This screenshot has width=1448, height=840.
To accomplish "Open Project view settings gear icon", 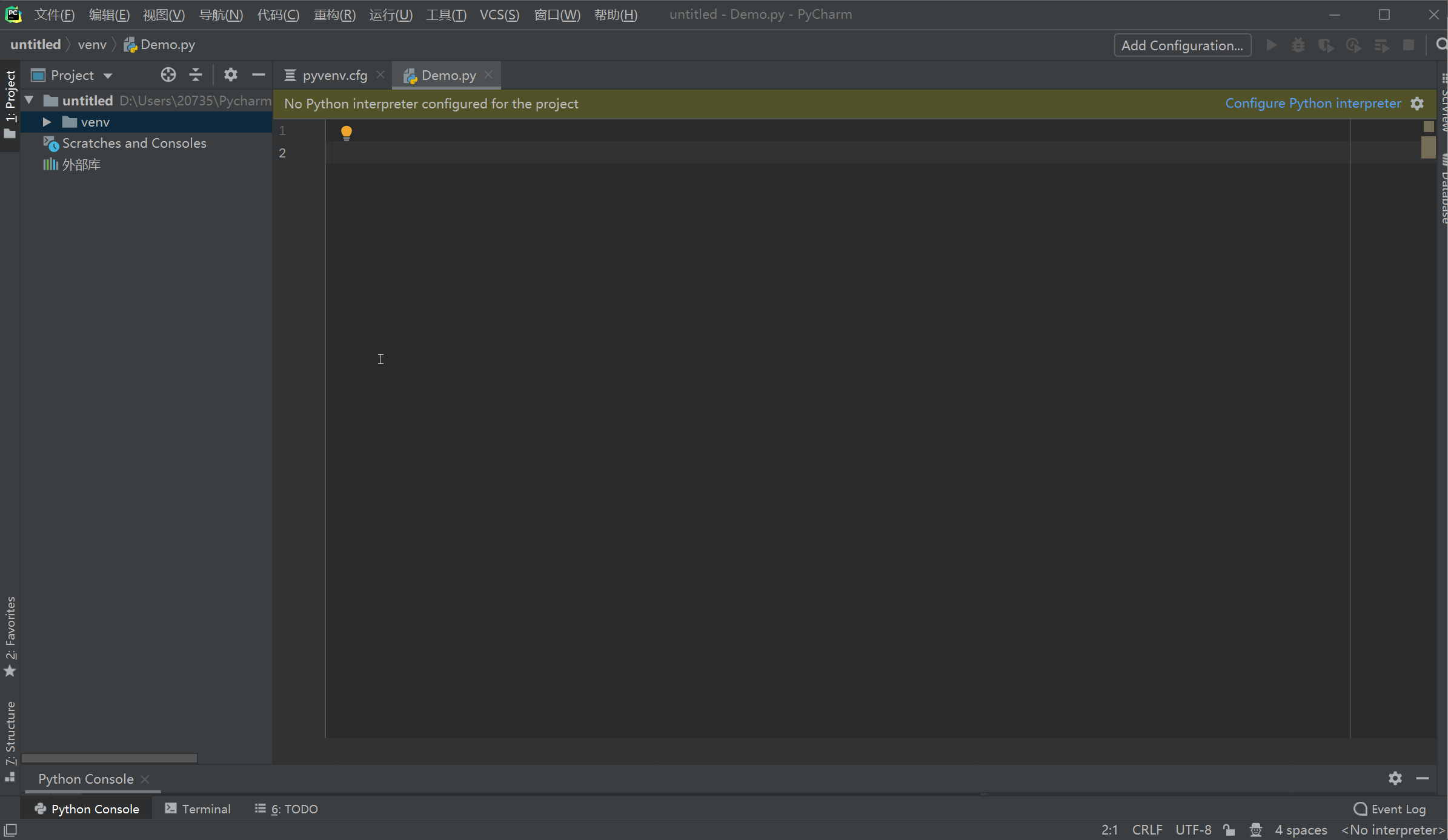I will 230,74.
